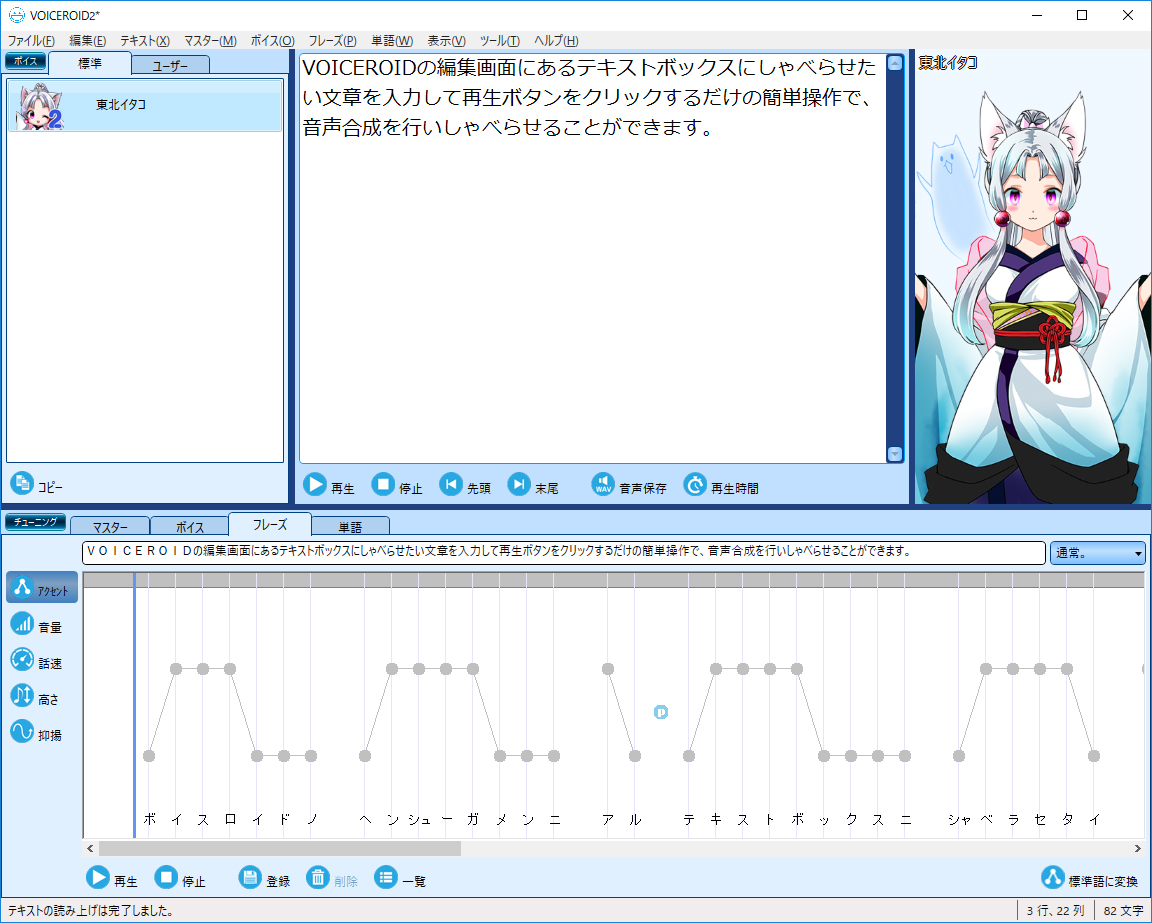Switch to the 単語 tuning tab
Screen dimensions: 1152x923
click(350, 526)
